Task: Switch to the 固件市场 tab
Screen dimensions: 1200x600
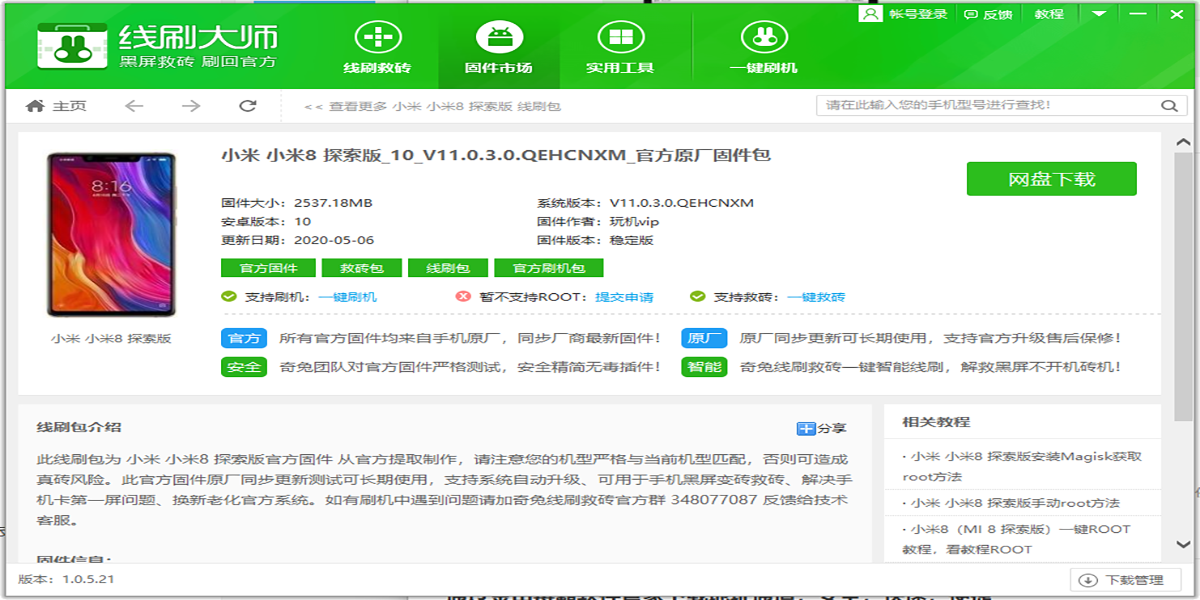Action: [498, 47]
